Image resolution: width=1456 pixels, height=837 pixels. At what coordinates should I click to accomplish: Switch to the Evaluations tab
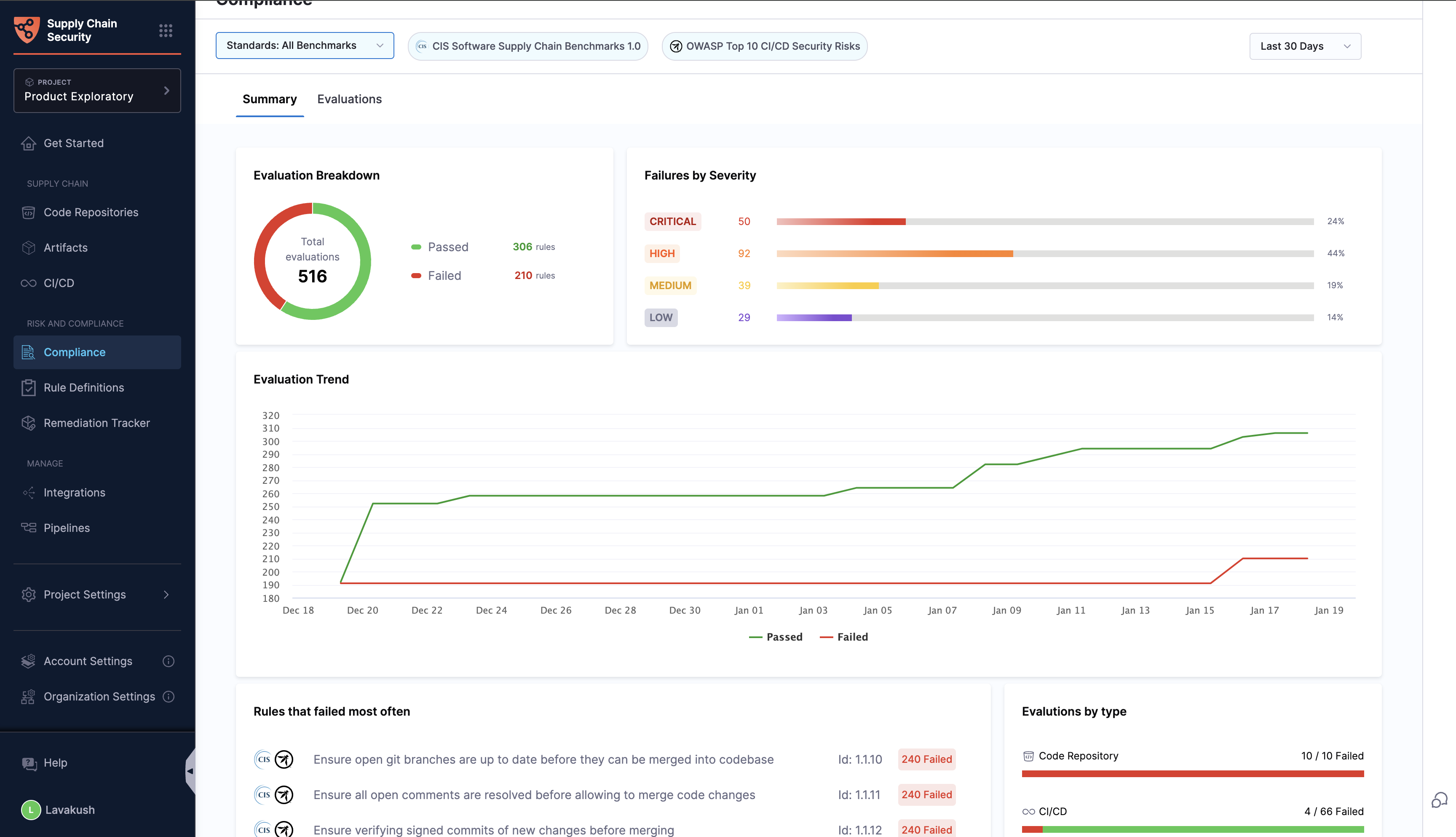tap(349, 99)
